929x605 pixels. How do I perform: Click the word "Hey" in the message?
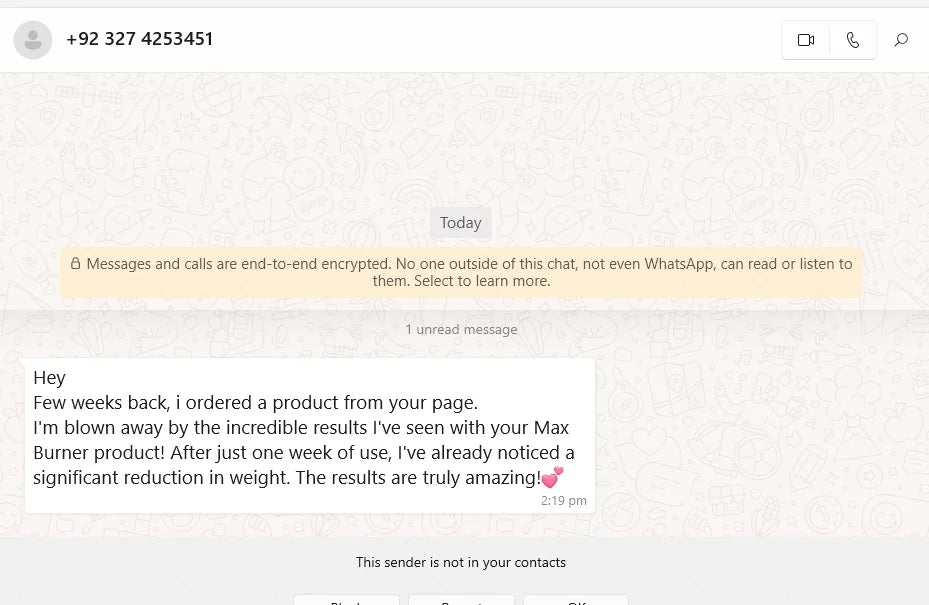[49, 377]
